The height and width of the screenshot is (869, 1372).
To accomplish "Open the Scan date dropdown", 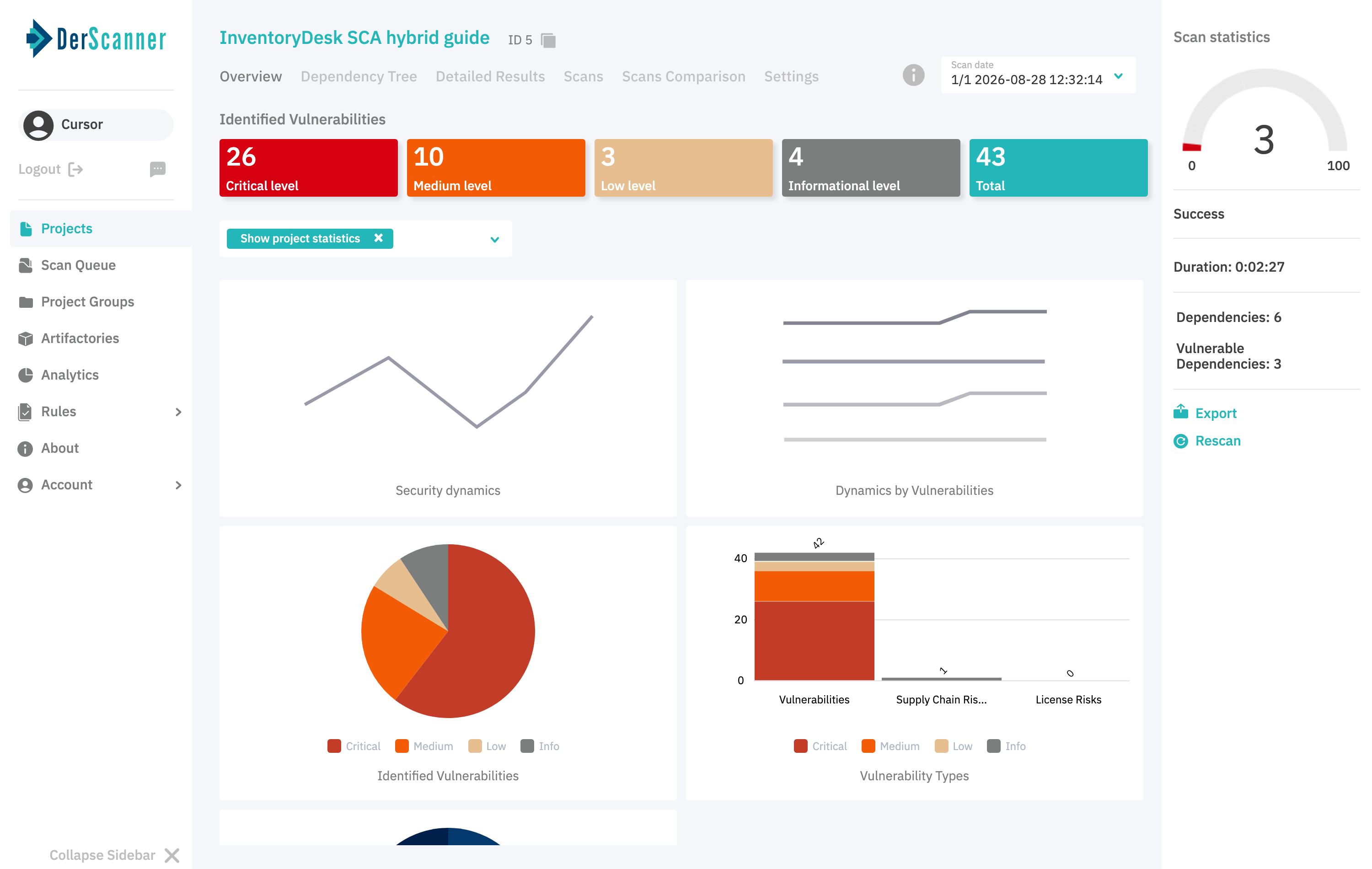I will tap(1038, 75).
